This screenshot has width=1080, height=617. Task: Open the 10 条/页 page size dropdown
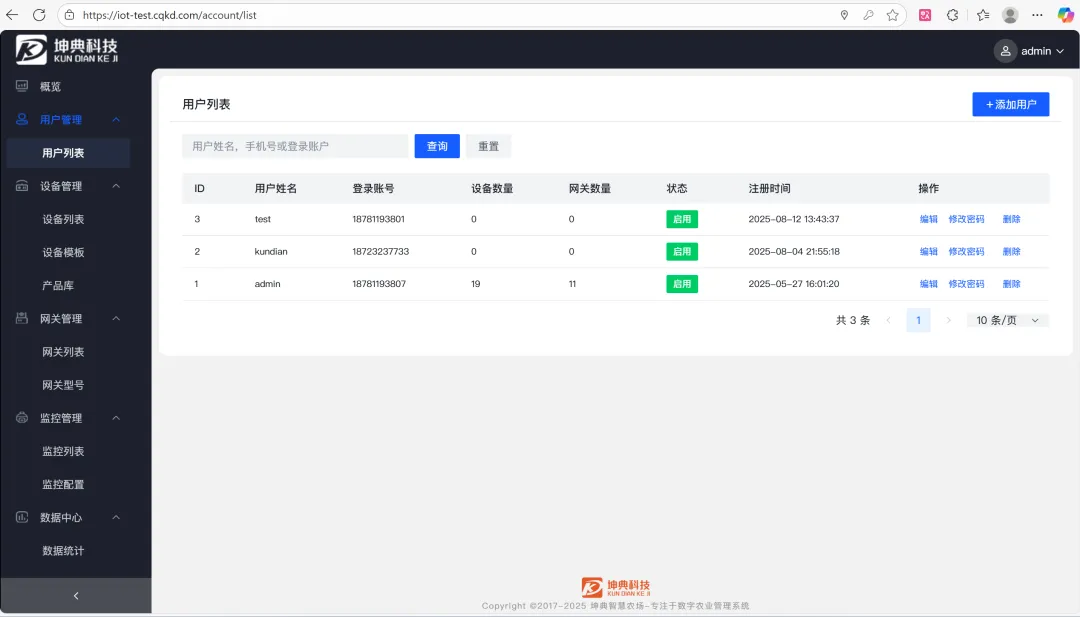coord(1008,320)
